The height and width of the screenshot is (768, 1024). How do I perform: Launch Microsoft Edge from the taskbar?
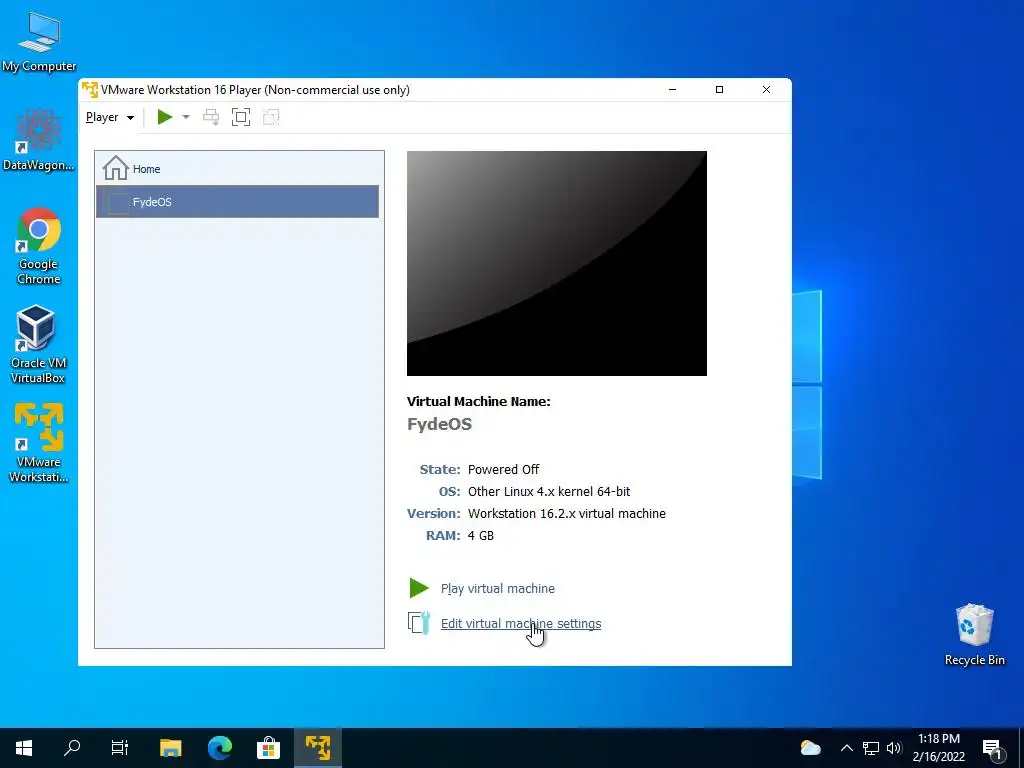(x=220, y=748)
